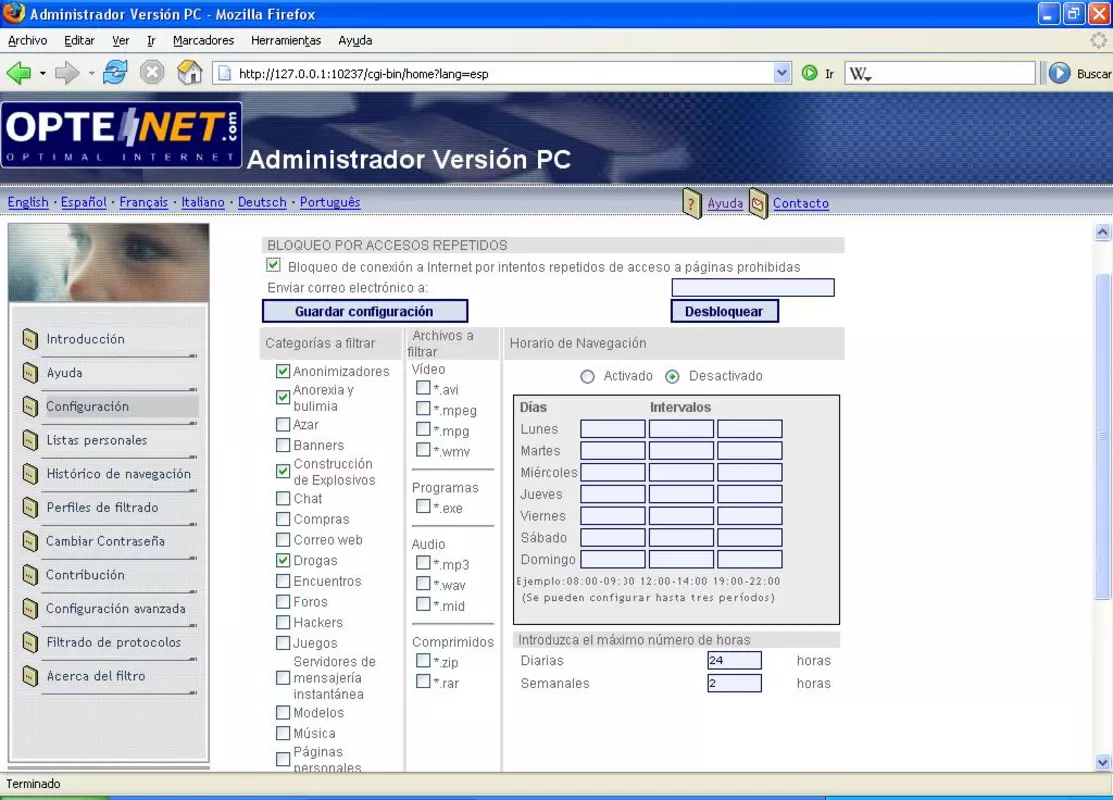Open the Forward button history dropdown
The height and width of the screenshot is (800, 1113).
click(91, 73)
